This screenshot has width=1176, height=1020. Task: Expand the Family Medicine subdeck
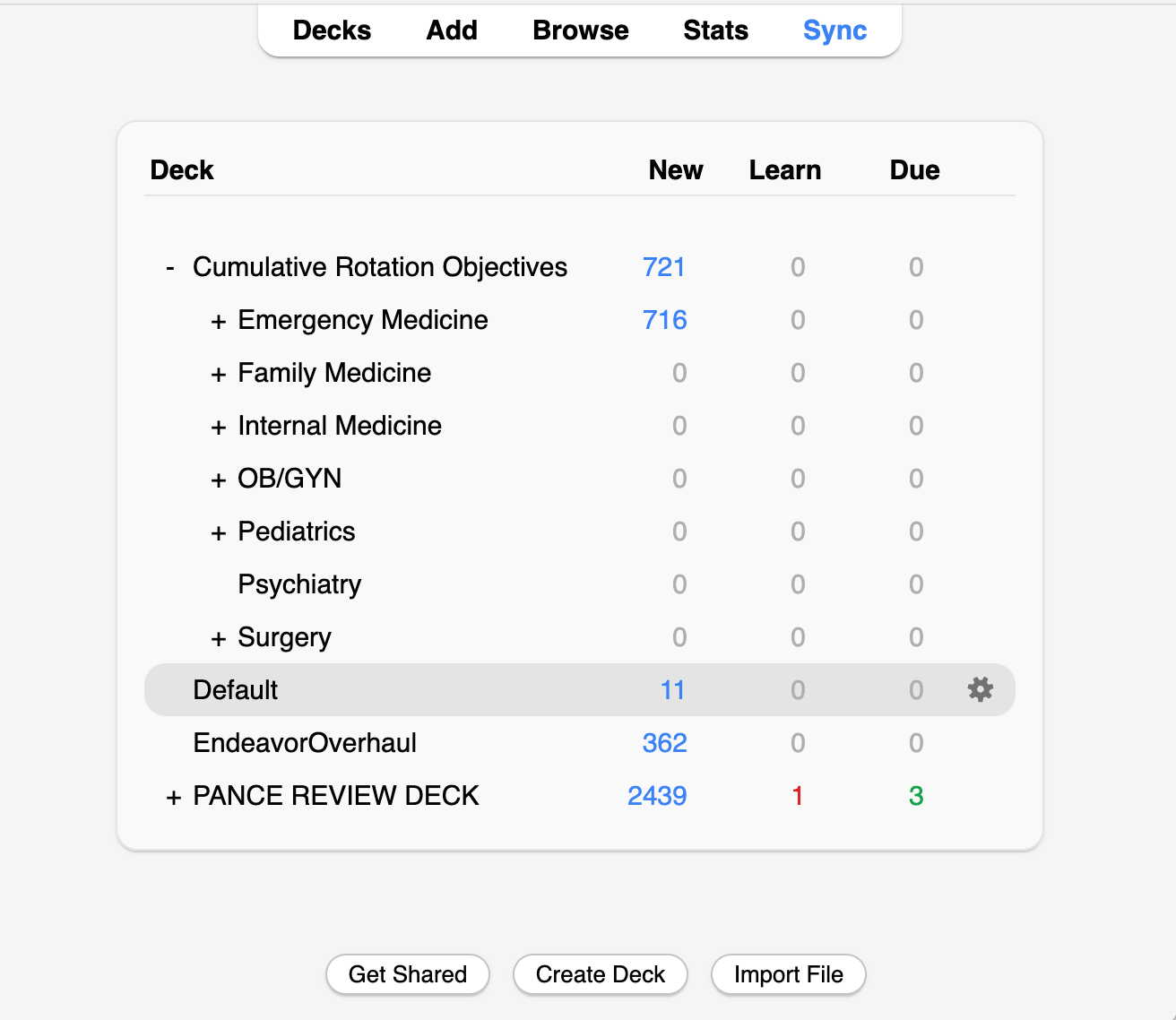[219, 374]
